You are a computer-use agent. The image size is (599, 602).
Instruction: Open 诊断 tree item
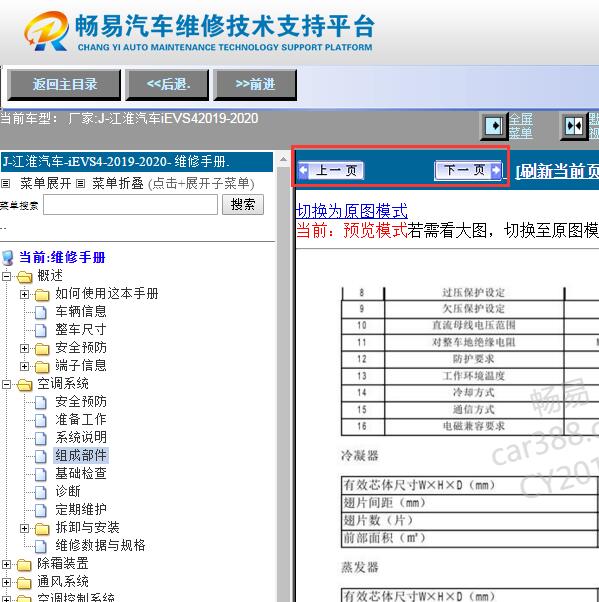(x=68, y=491)
